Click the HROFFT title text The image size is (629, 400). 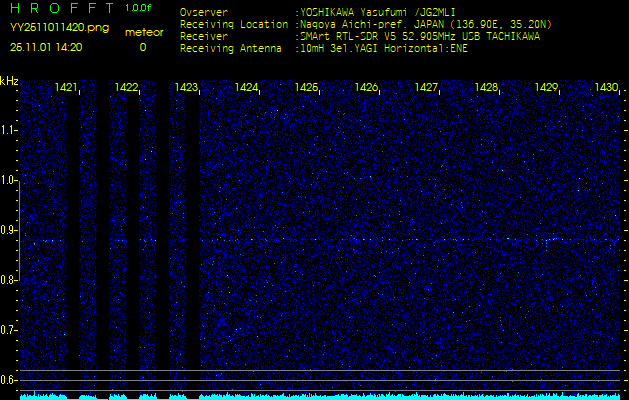pyautogui.click(x=59, y=9)
